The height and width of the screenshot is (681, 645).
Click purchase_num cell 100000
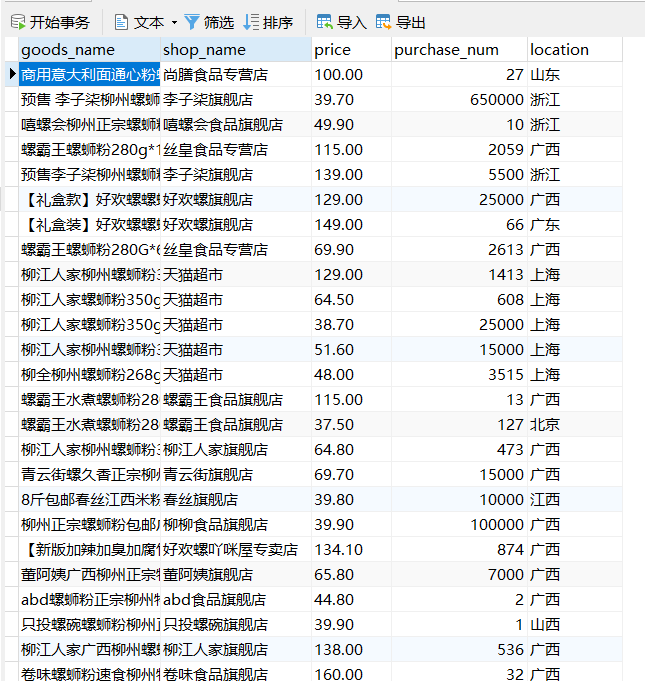[x=460, y=524]
